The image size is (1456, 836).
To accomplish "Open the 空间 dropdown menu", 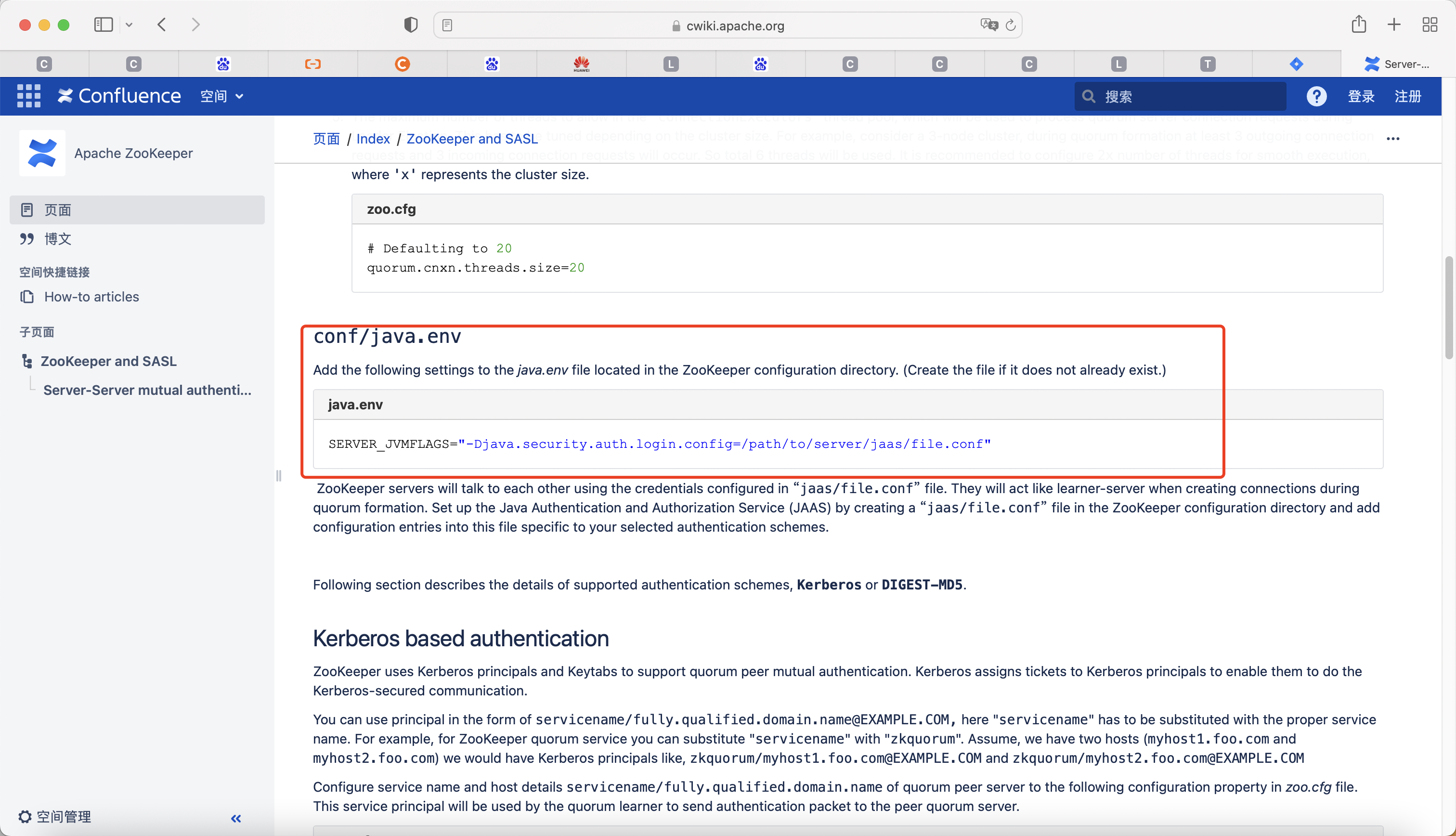I will click(221, 96).
